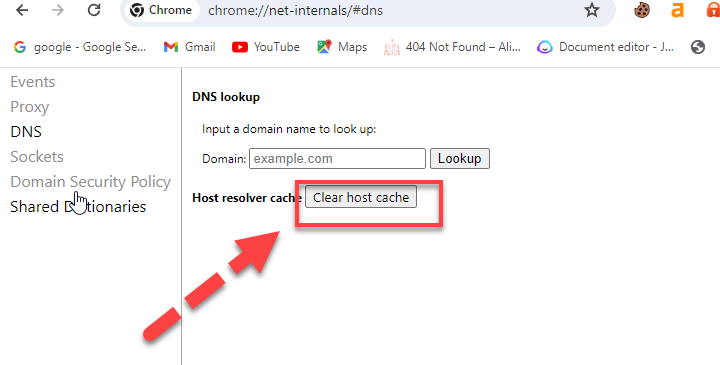Click the Host resolver cache label

(x=247, y=197)
